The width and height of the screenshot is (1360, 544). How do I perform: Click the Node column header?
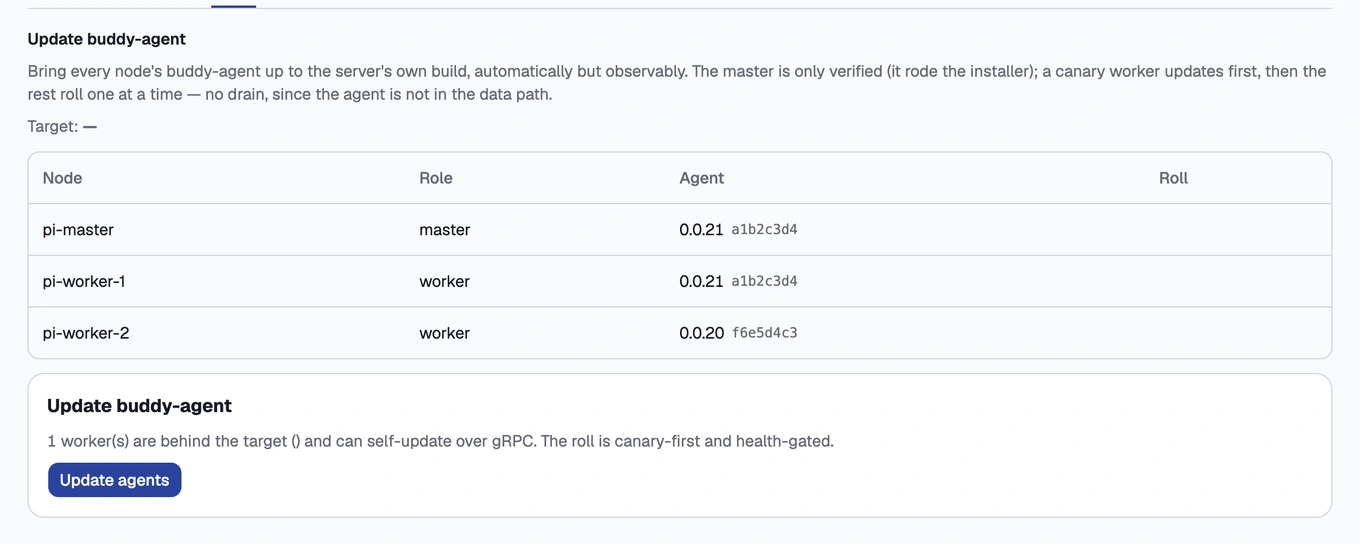62,178
